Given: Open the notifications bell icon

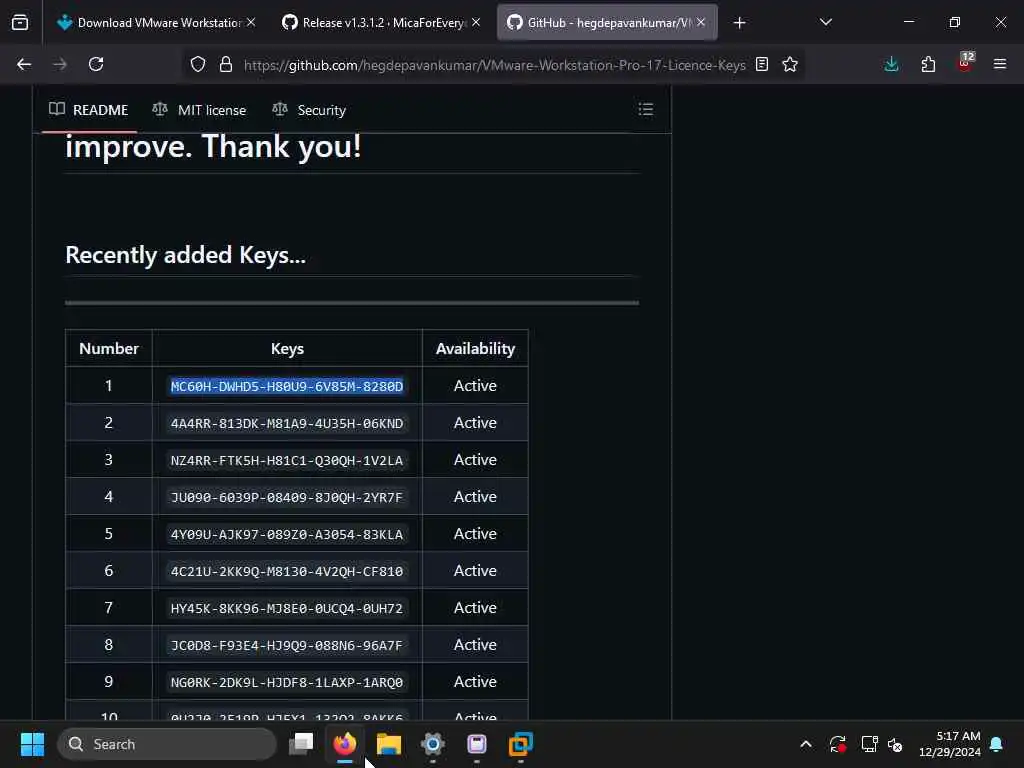Looking at the screenshot, I should (997, 744).
